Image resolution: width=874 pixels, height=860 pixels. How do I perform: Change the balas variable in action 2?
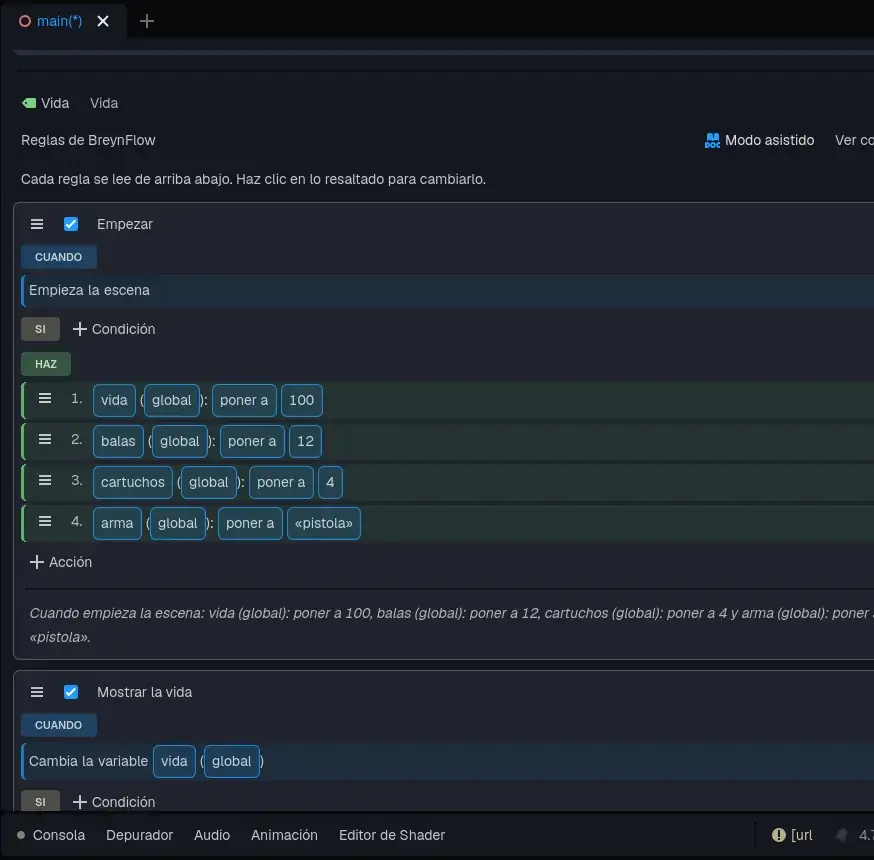[x=118, y=441]
